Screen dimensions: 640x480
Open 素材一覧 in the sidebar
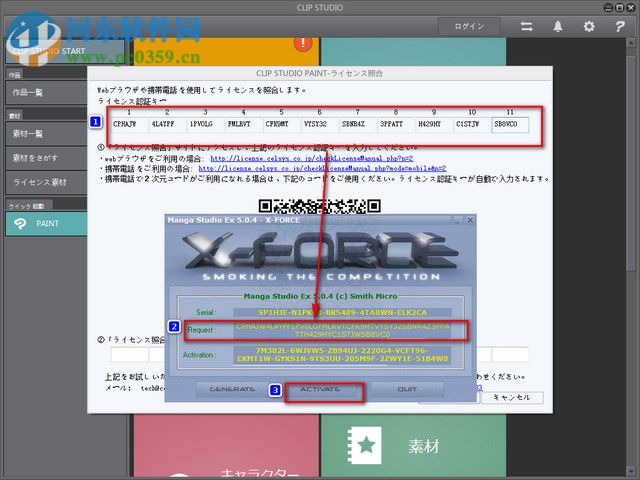click(46, 133)
